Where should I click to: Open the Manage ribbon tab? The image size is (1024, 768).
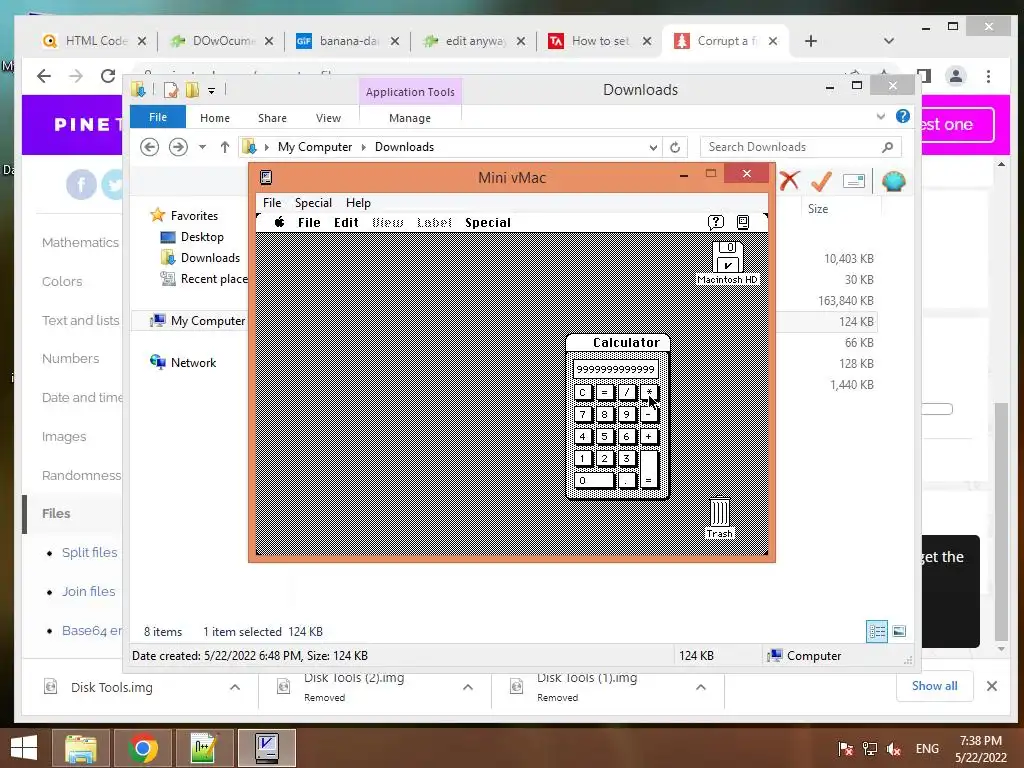(410, 118)
